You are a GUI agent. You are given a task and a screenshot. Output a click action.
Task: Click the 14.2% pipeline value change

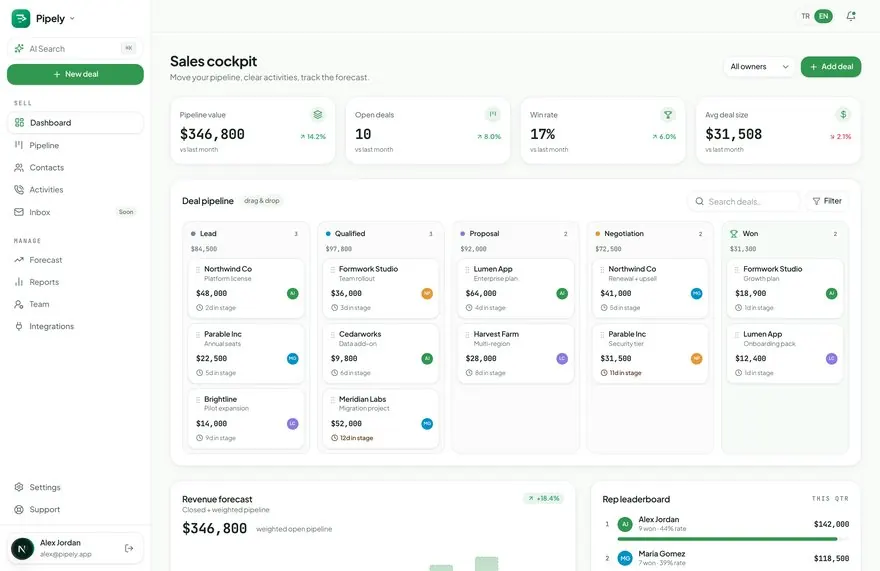pos(313,136)
